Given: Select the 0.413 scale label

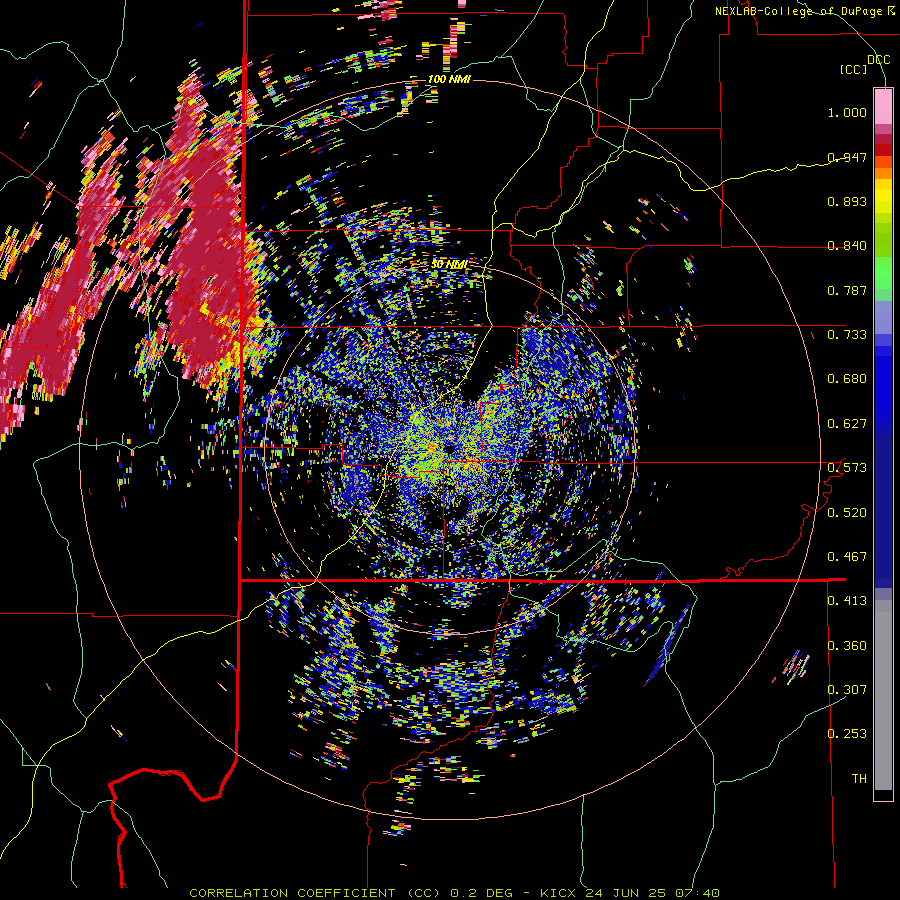Looking at the screenshot, I should 847,601.
